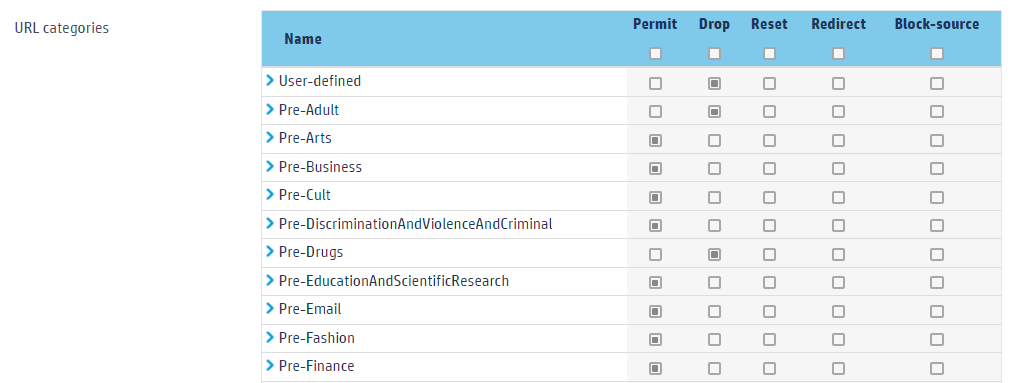Check the header Block-source select-all checkbox

(x=937, y=53)
